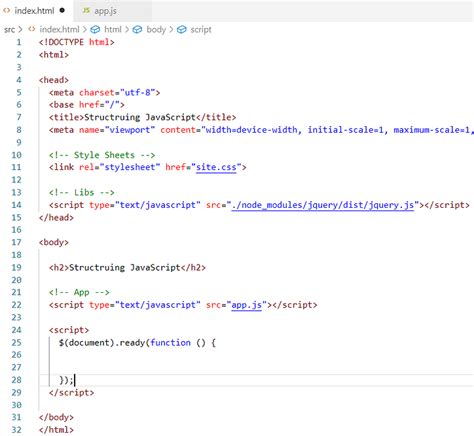
Task: Follow the site.css link
Action: coord(216,167)
